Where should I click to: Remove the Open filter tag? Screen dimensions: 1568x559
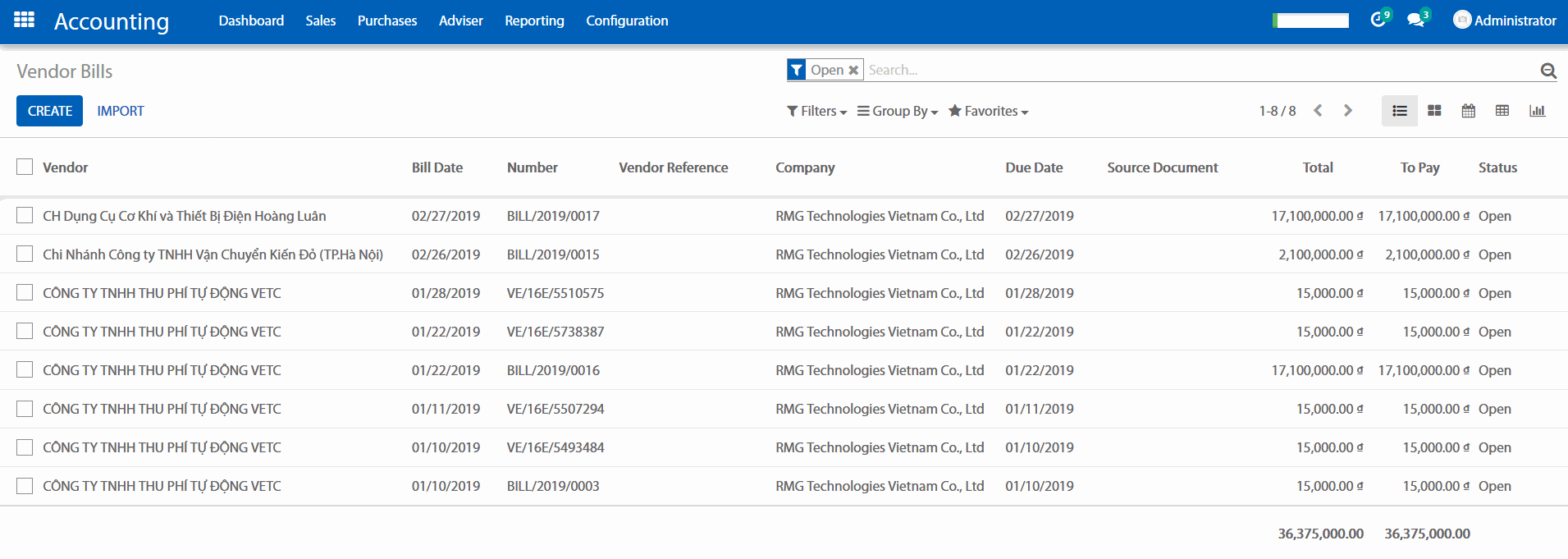(853, 71)
